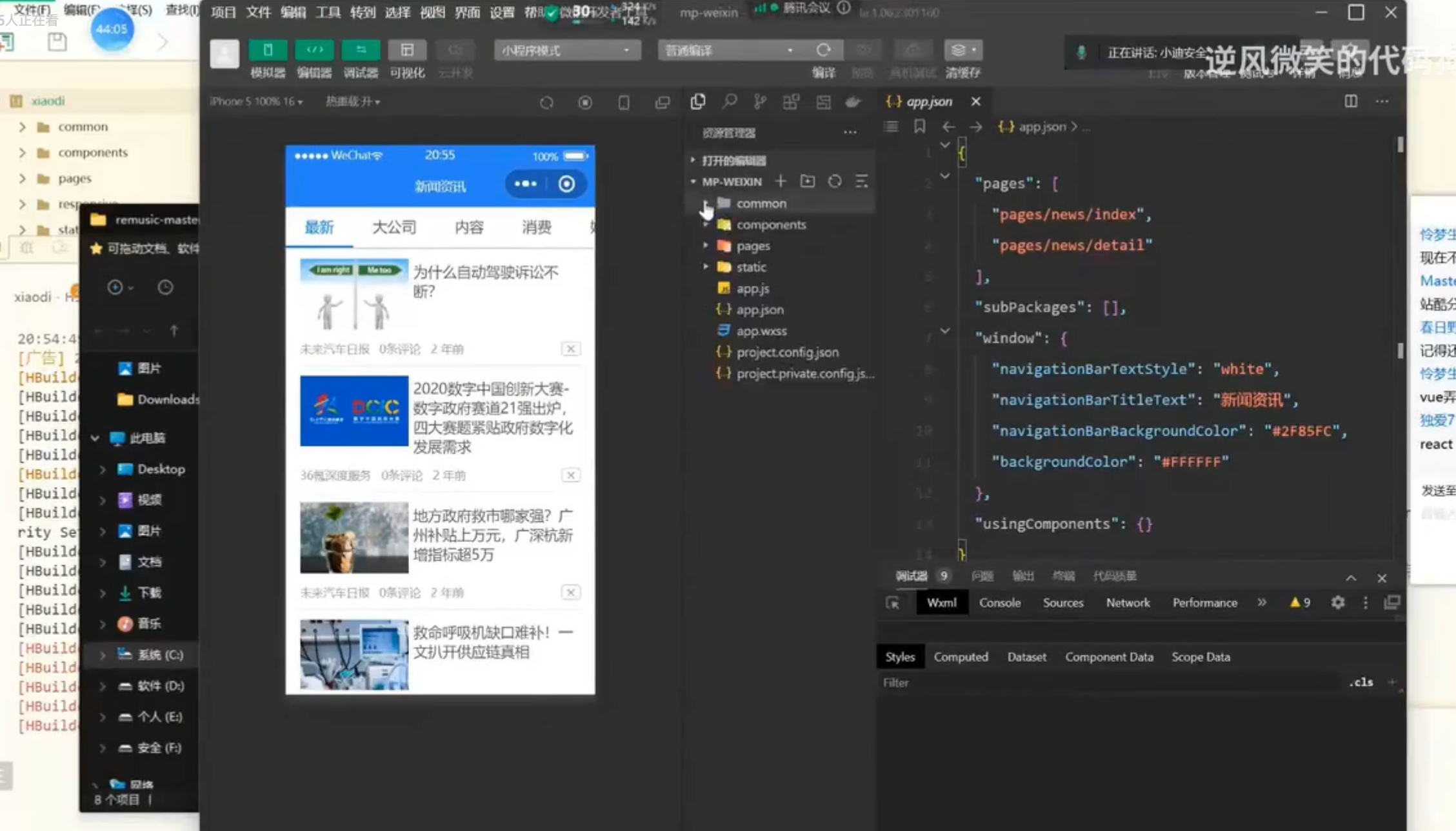1456x831 pixels.
Task: Toggle the editor panel button
Action: click(314, 50)
